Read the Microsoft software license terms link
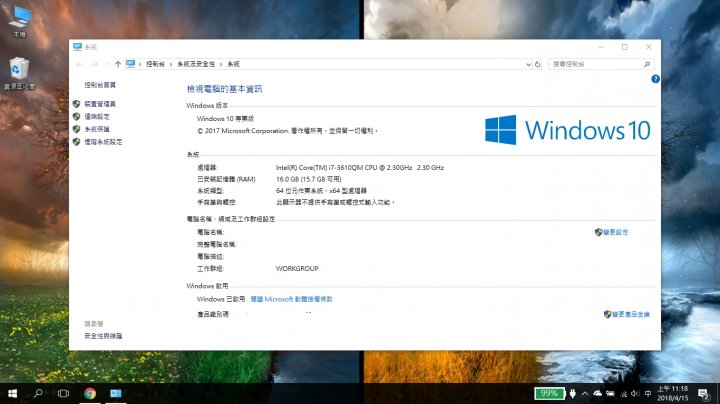The image size is (720, 404). click(292, 299)
